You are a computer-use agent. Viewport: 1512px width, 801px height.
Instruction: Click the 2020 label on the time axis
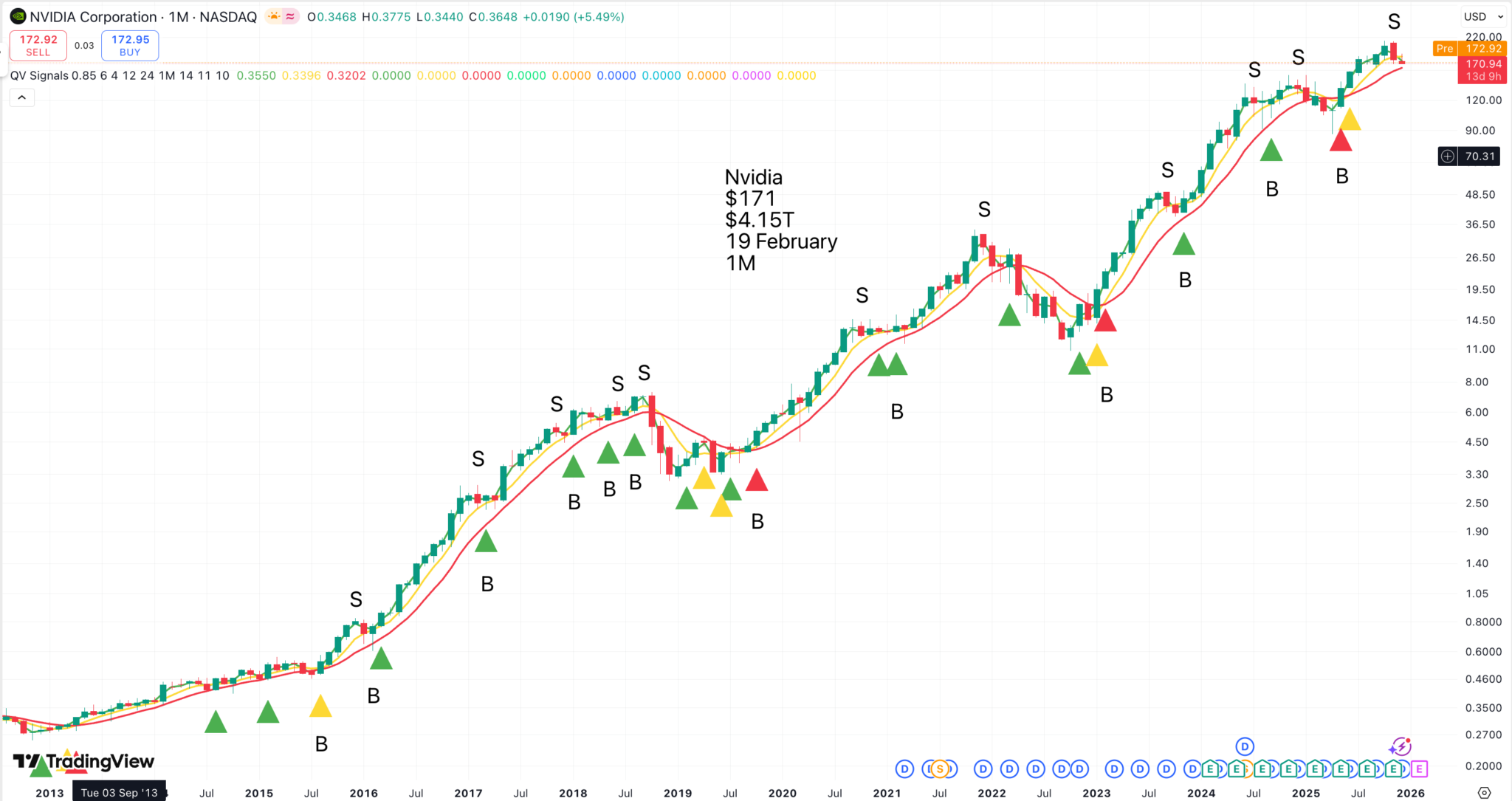coord(782,793)
